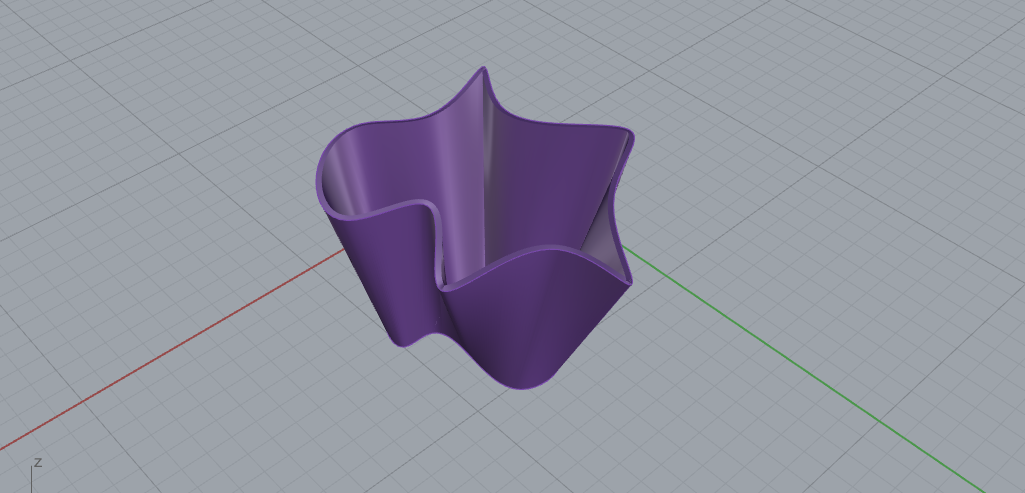Click the vase's upper-right pointed rim corner
Image resolution: width=1025 pixels, height=493 pixels.
click(627, 133)
